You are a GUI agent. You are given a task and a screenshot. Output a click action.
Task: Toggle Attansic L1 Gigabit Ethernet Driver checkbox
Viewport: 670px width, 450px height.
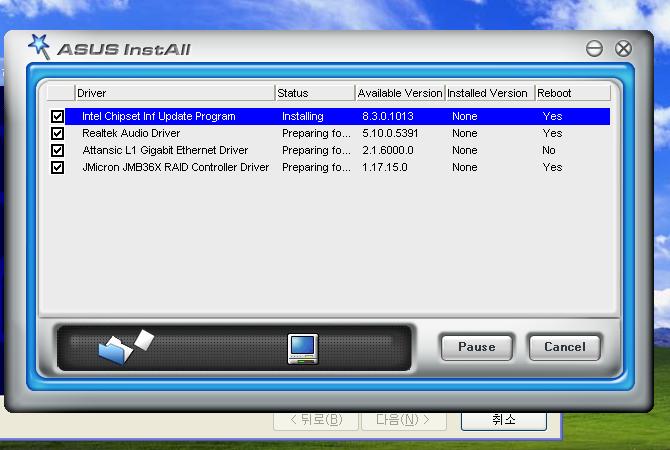(57, 150)
